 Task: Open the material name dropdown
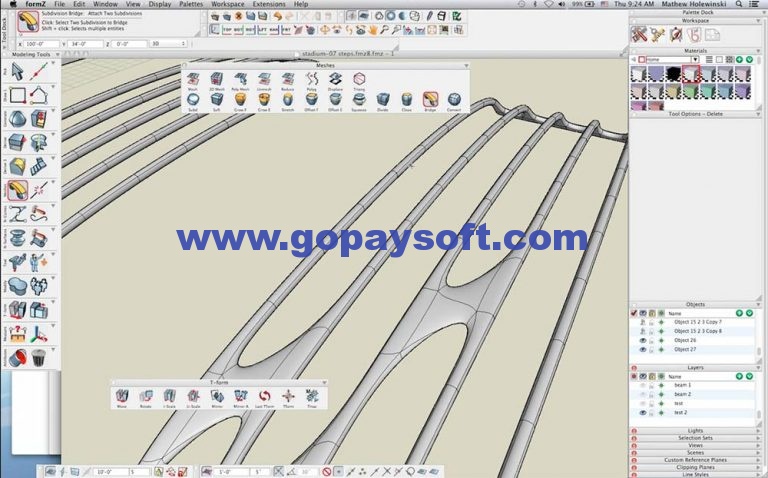coord(695,59)
